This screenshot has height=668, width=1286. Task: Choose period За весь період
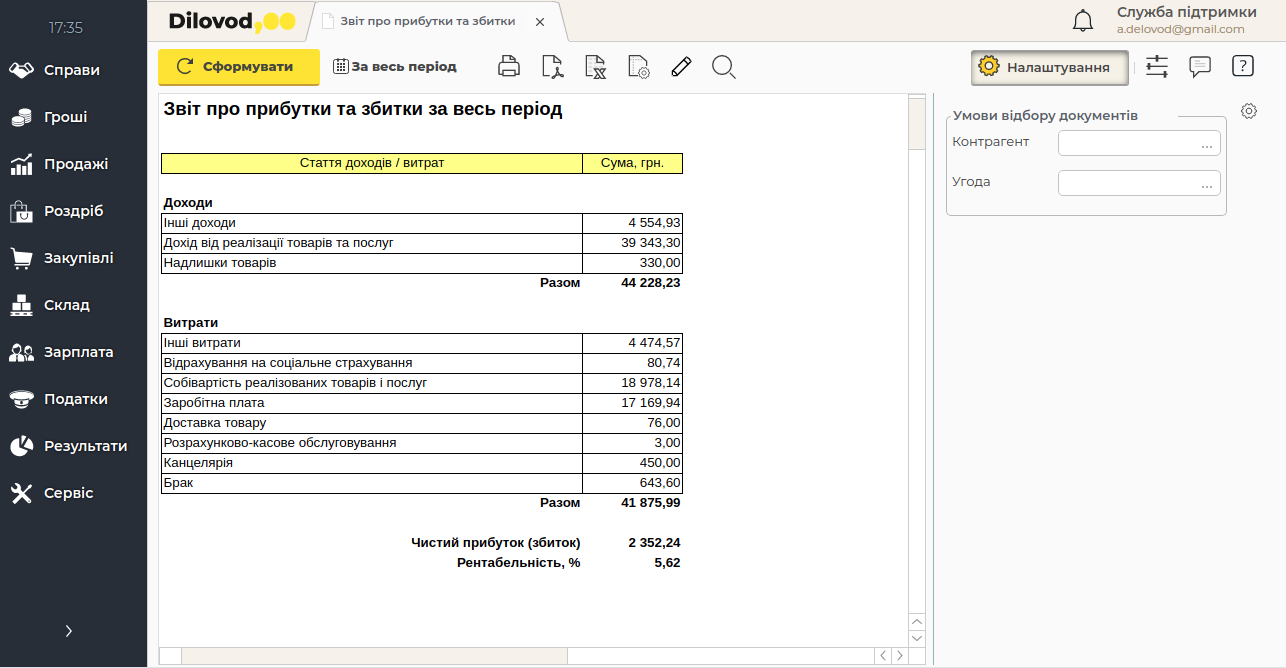395,67
